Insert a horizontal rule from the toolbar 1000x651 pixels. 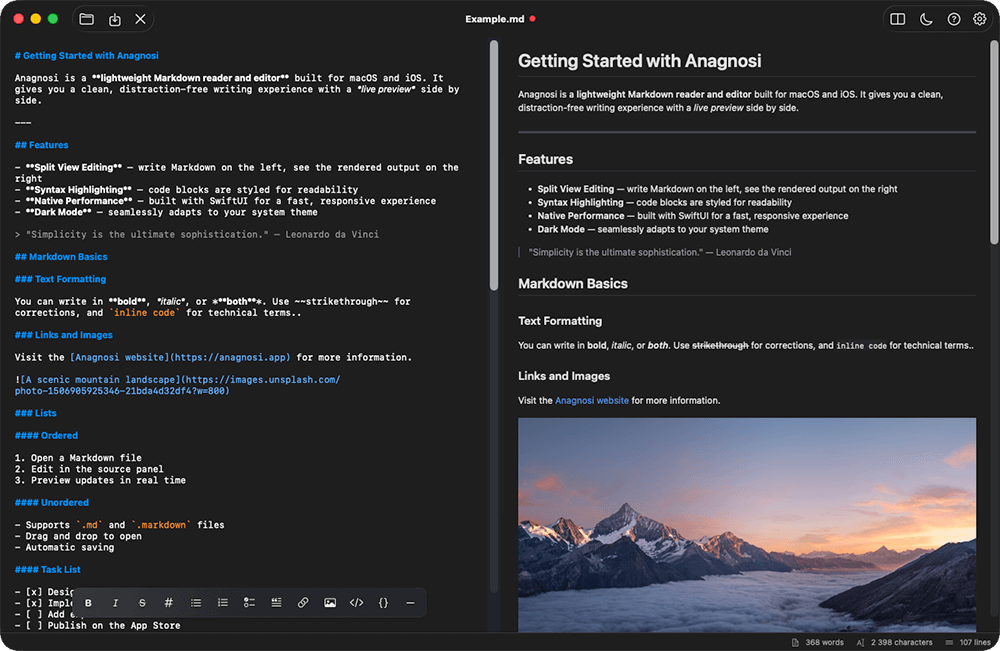(x=410, y=602)
